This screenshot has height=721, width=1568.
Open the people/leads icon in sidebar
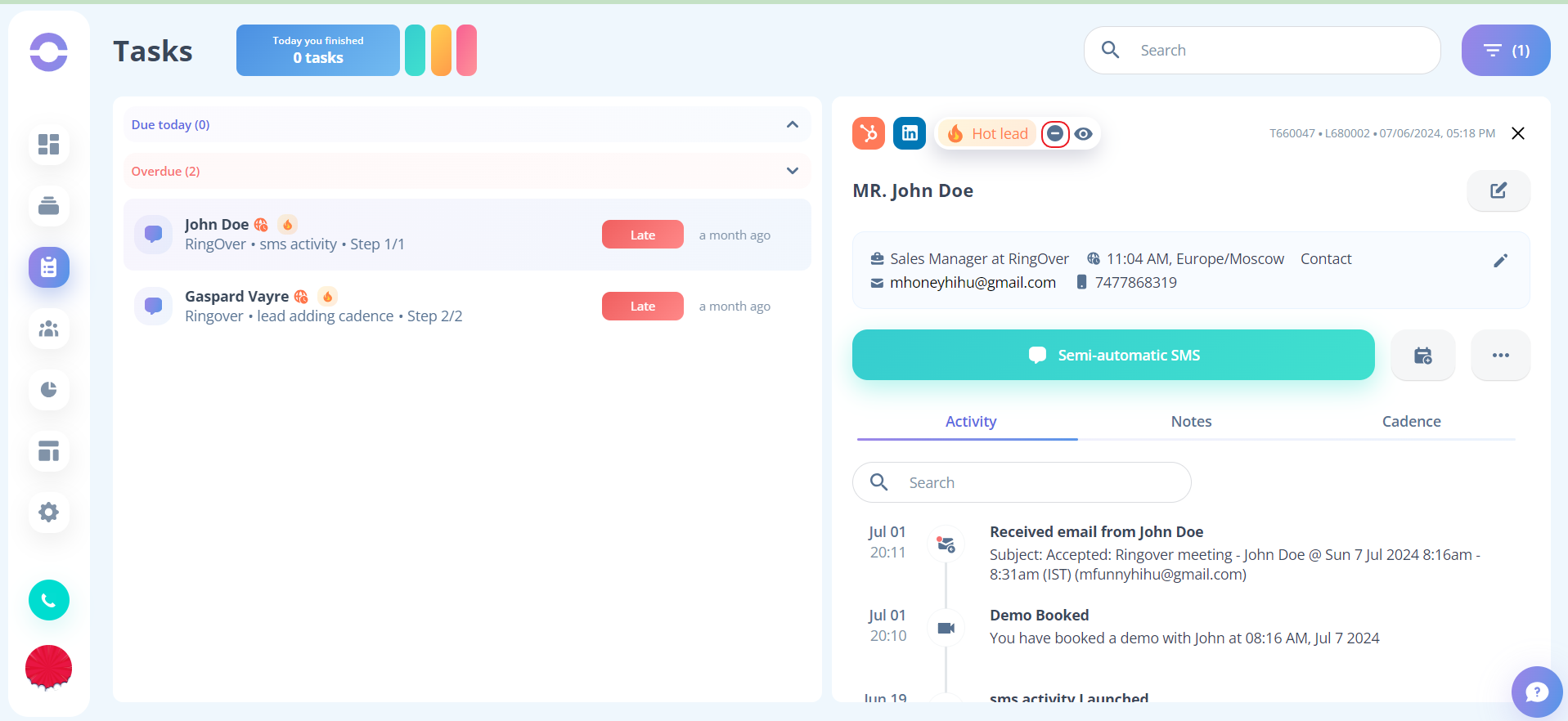click(49, 329)
